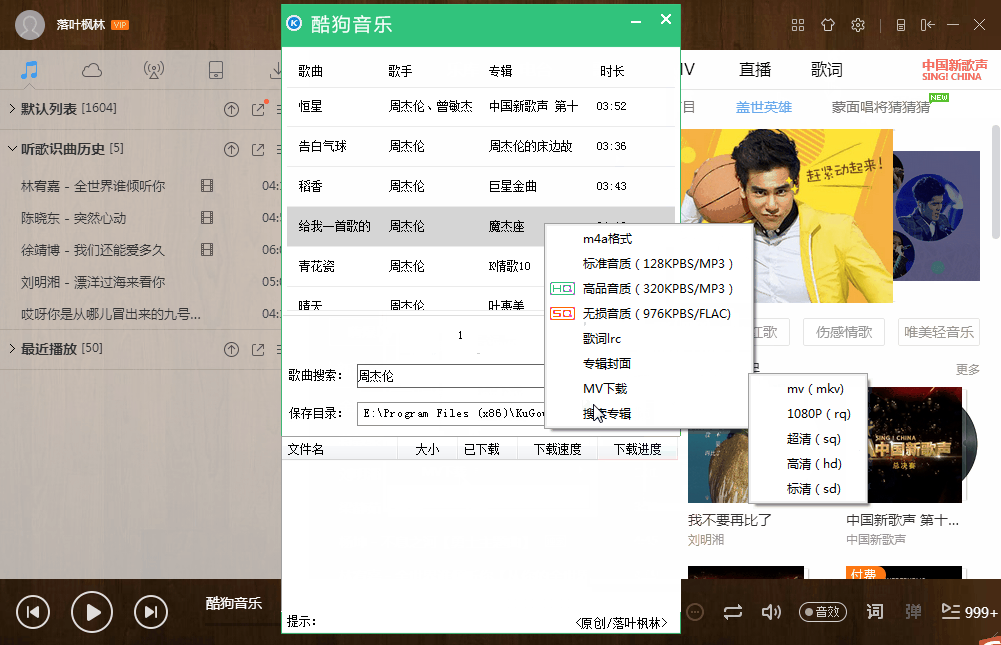1001x645 pixels.
Task: Click the KuGou main window vertical scrollbar
Action: pos(996,182)
